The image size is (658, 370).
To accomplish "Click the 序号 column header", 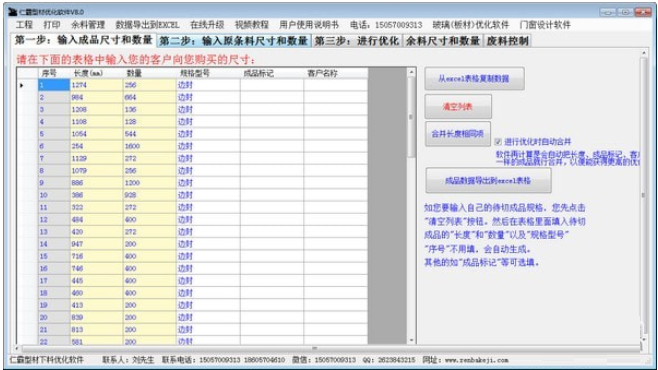I will pyautogui.click(x=54, y=73).
